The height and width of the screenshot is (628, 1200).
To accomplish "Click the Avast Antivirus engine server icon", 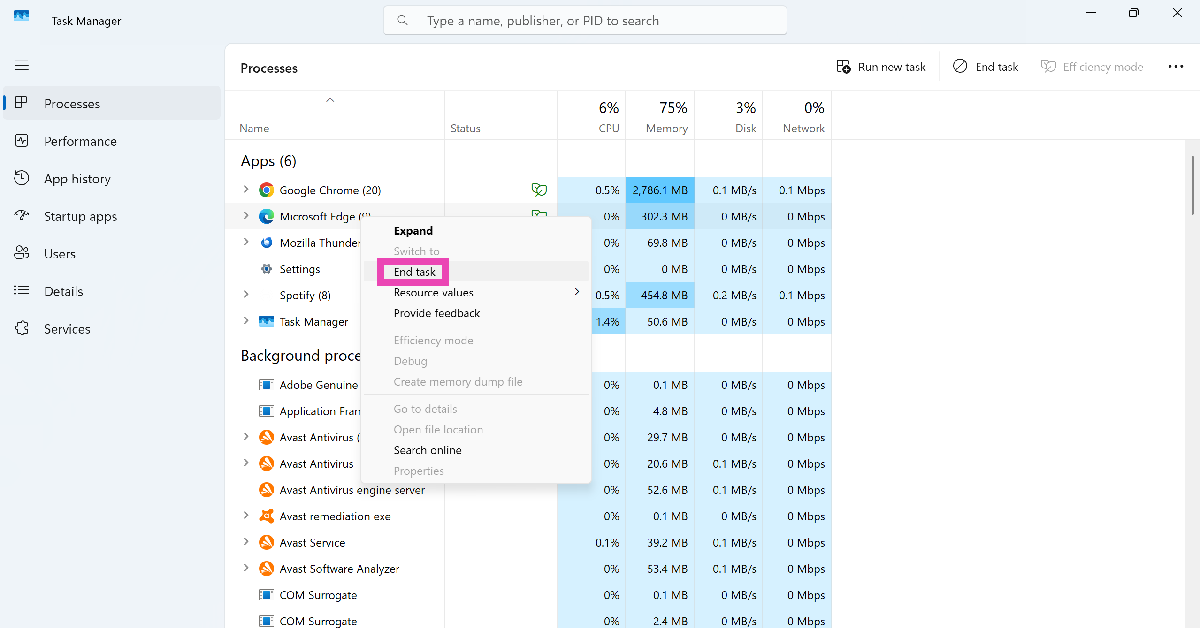I will 266,490.
